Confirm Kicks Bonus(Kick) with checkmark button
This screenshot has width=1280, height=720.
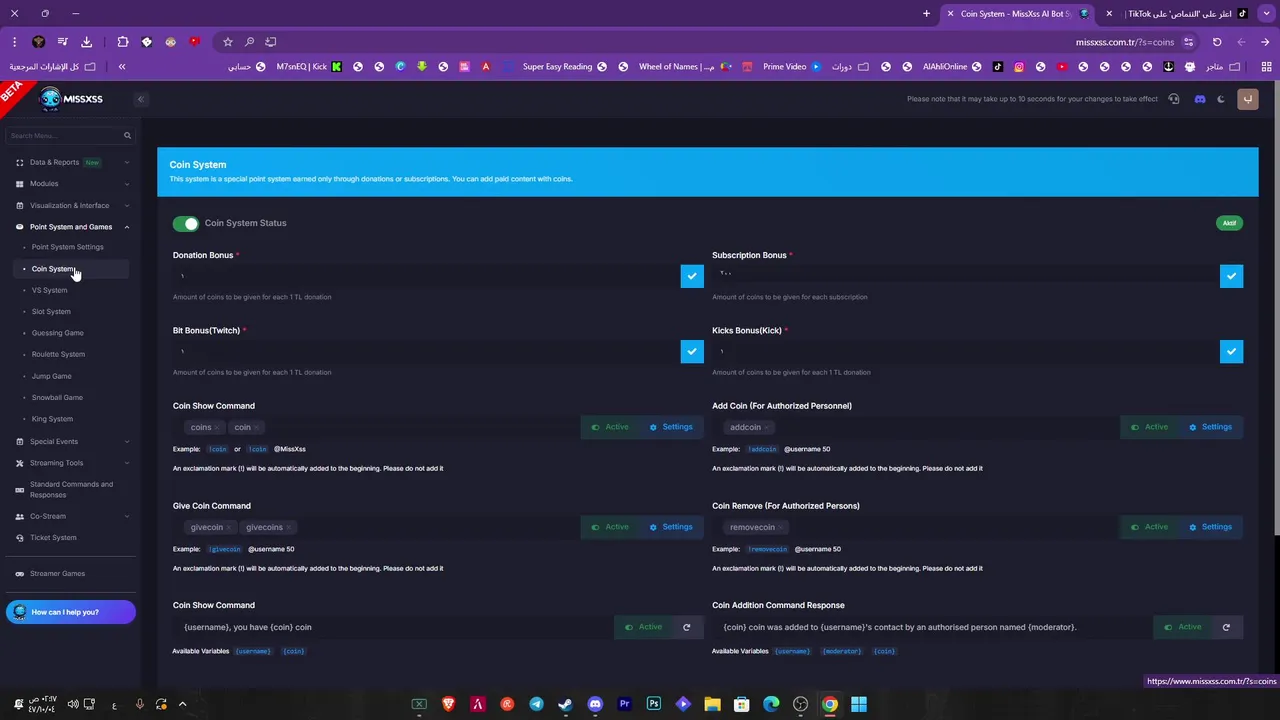1232,352
